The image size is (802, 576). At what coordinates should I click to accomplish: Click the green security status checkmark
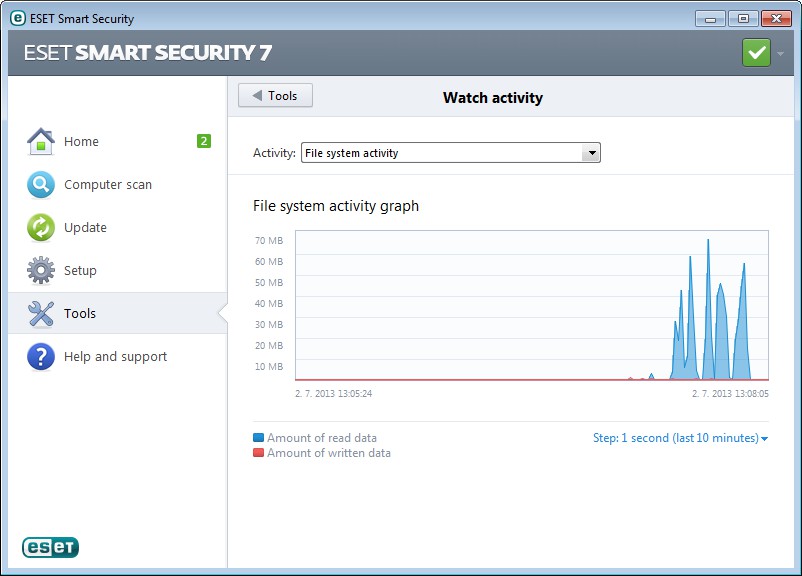(x=756, y=51)
